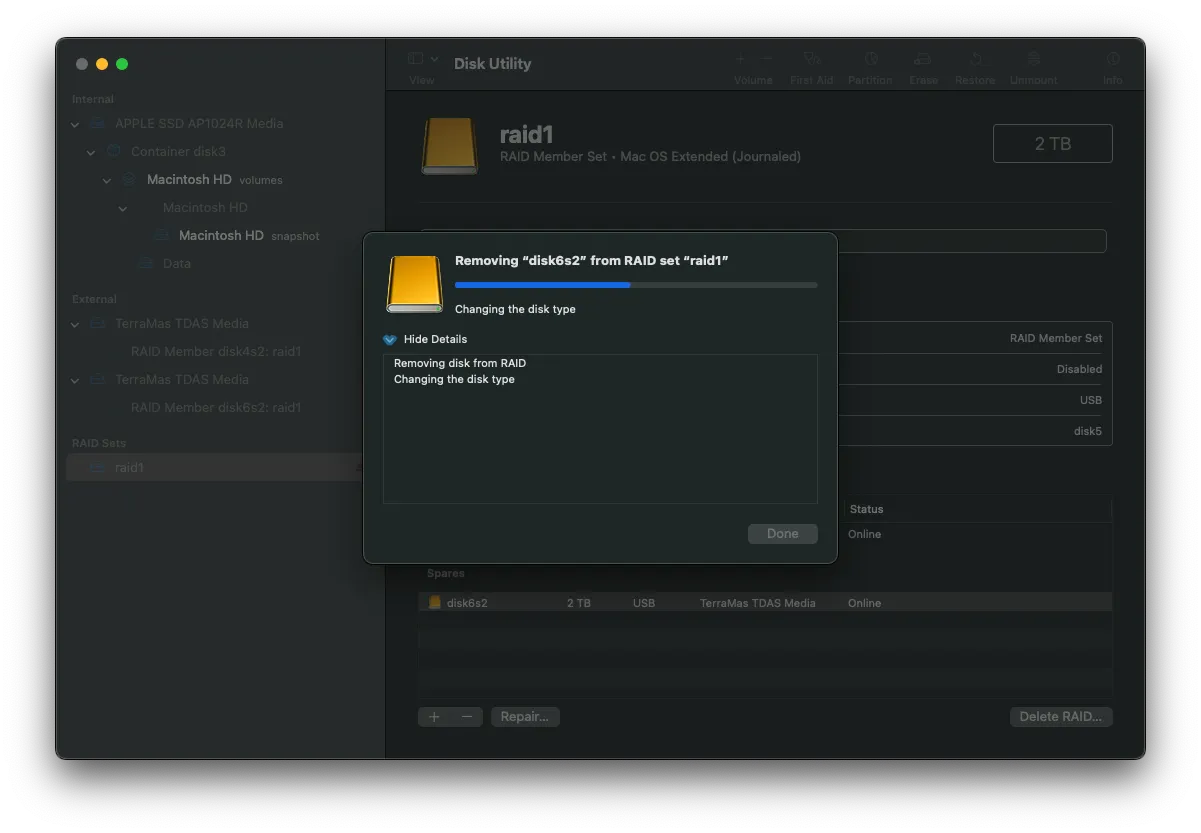This screenshot has height=833, width=1201.
Task: Select RAID Member disk4s2: raid1
Action: [215, 352]
